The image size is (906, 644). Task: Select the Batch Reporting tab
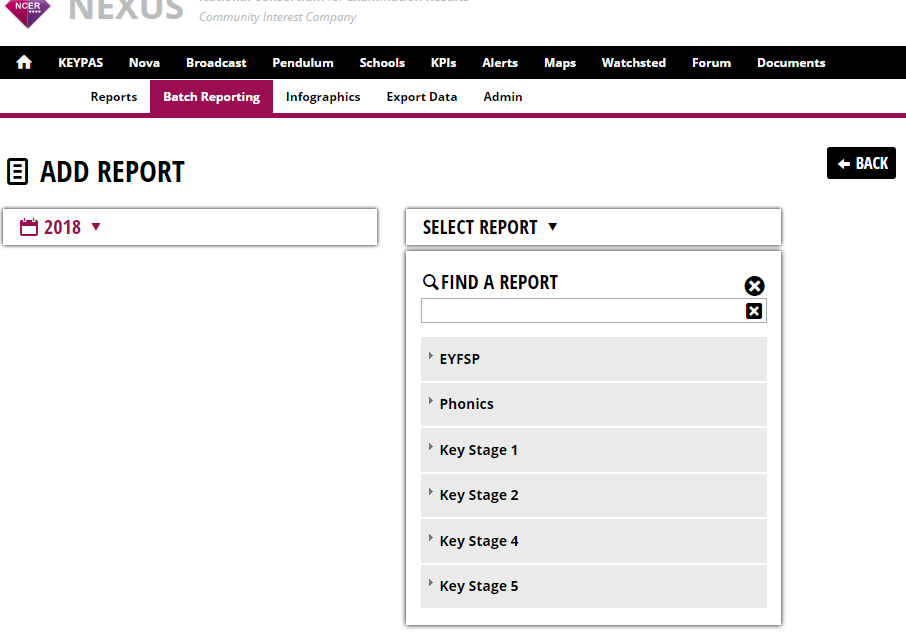(x=211, y=96)
